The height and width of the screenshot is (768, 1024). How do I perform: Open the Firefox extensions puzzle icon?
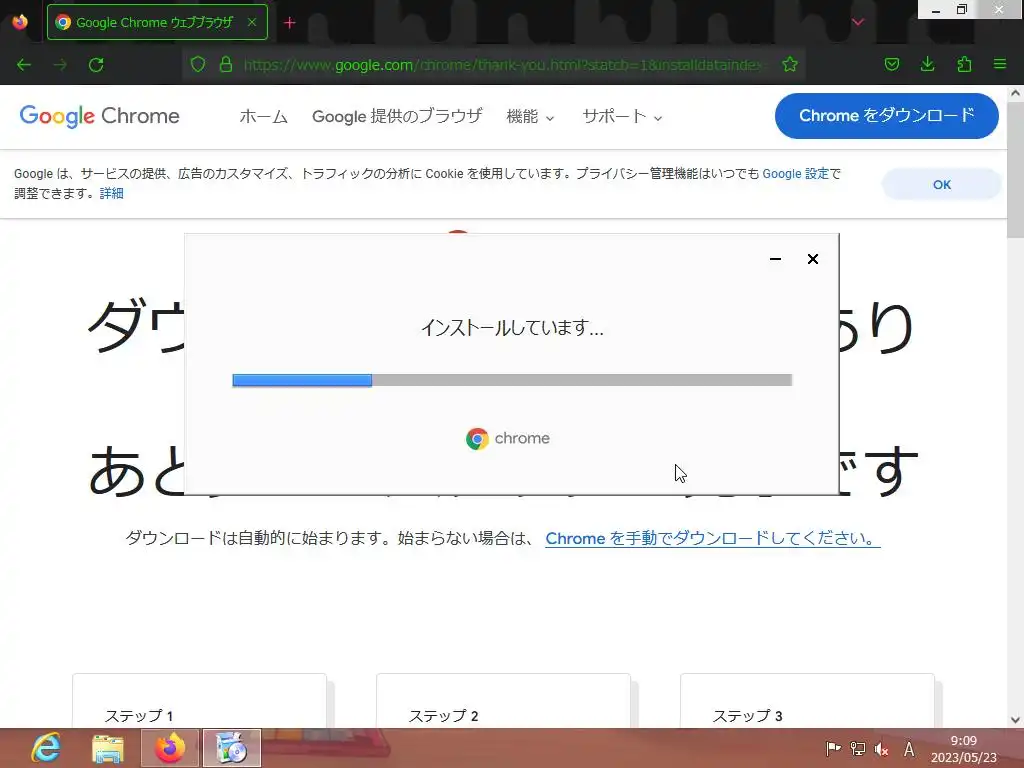964,64
